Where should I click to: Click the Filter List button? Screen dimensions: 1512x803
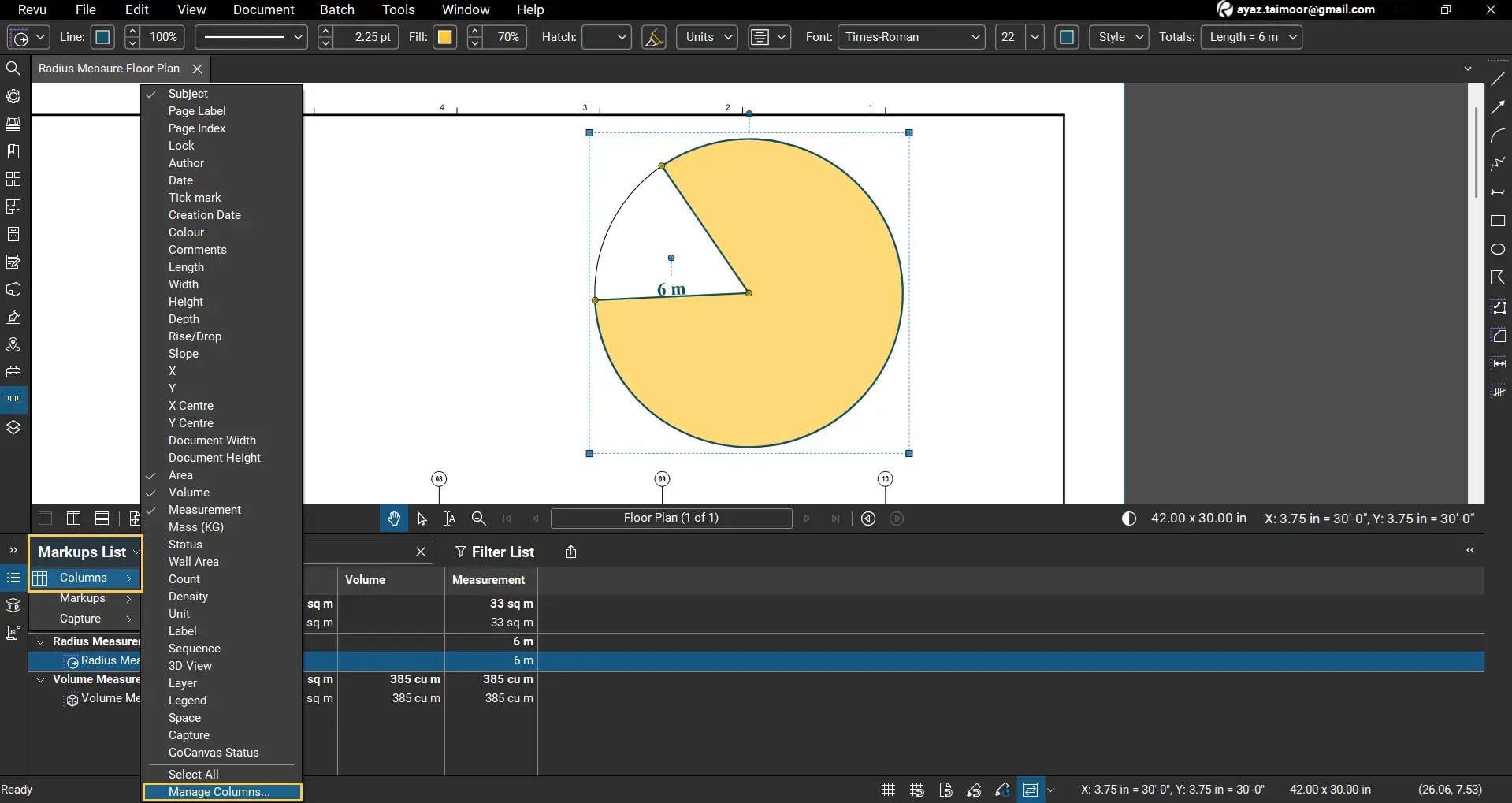click(x=495, y=552)
